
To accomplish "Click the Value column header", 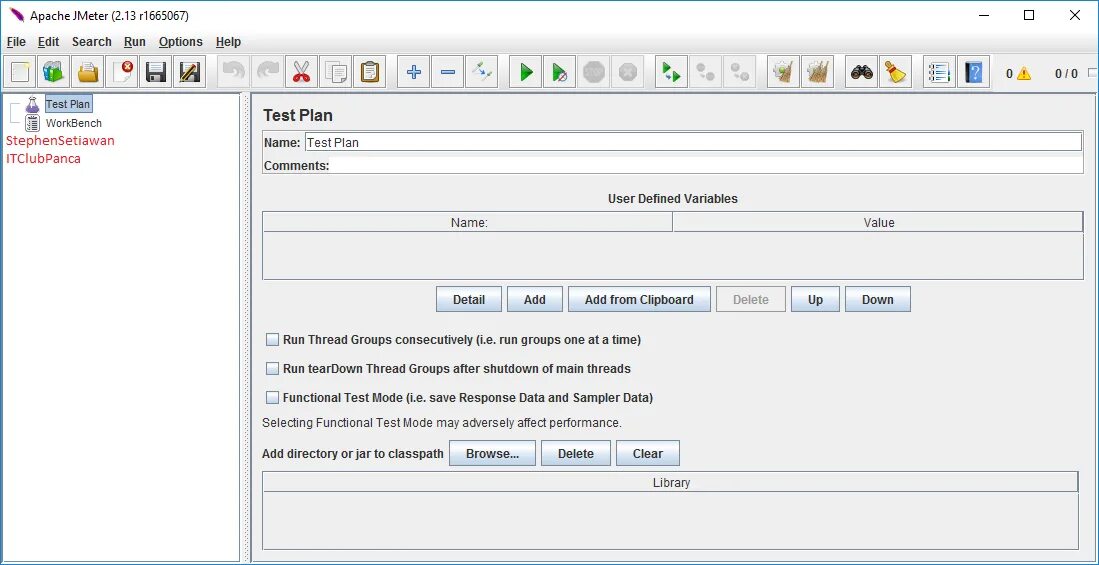I will 878,222.
